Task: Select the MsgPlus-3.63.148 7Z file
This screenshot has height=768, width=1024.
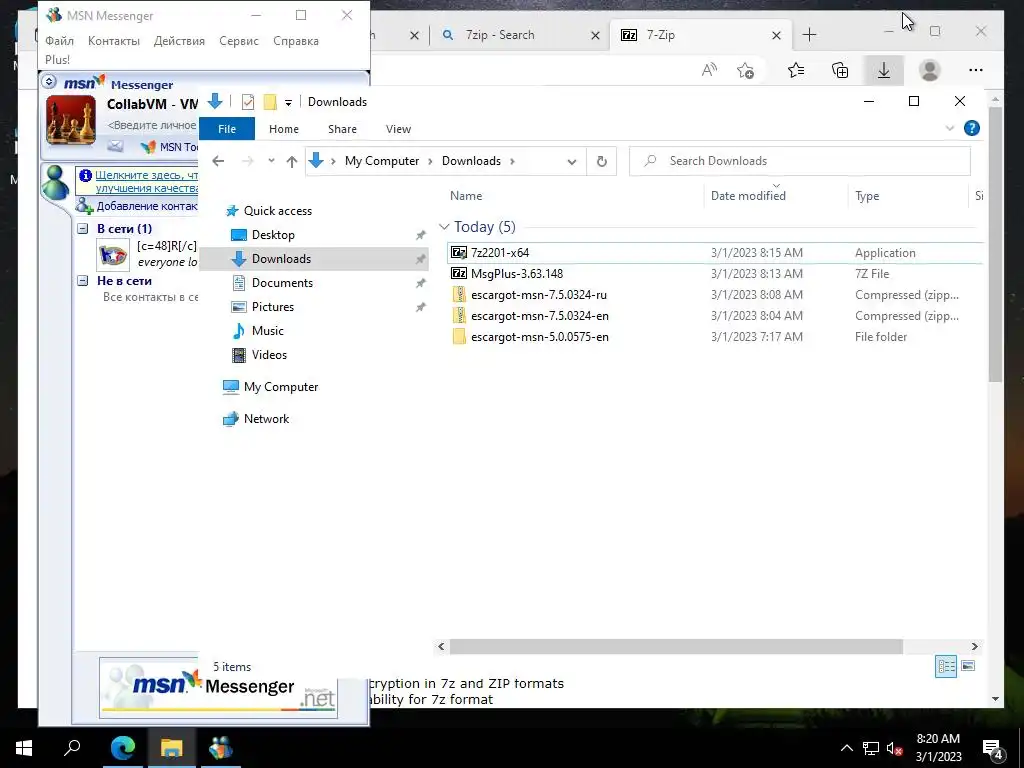Action: click(517, 274)
